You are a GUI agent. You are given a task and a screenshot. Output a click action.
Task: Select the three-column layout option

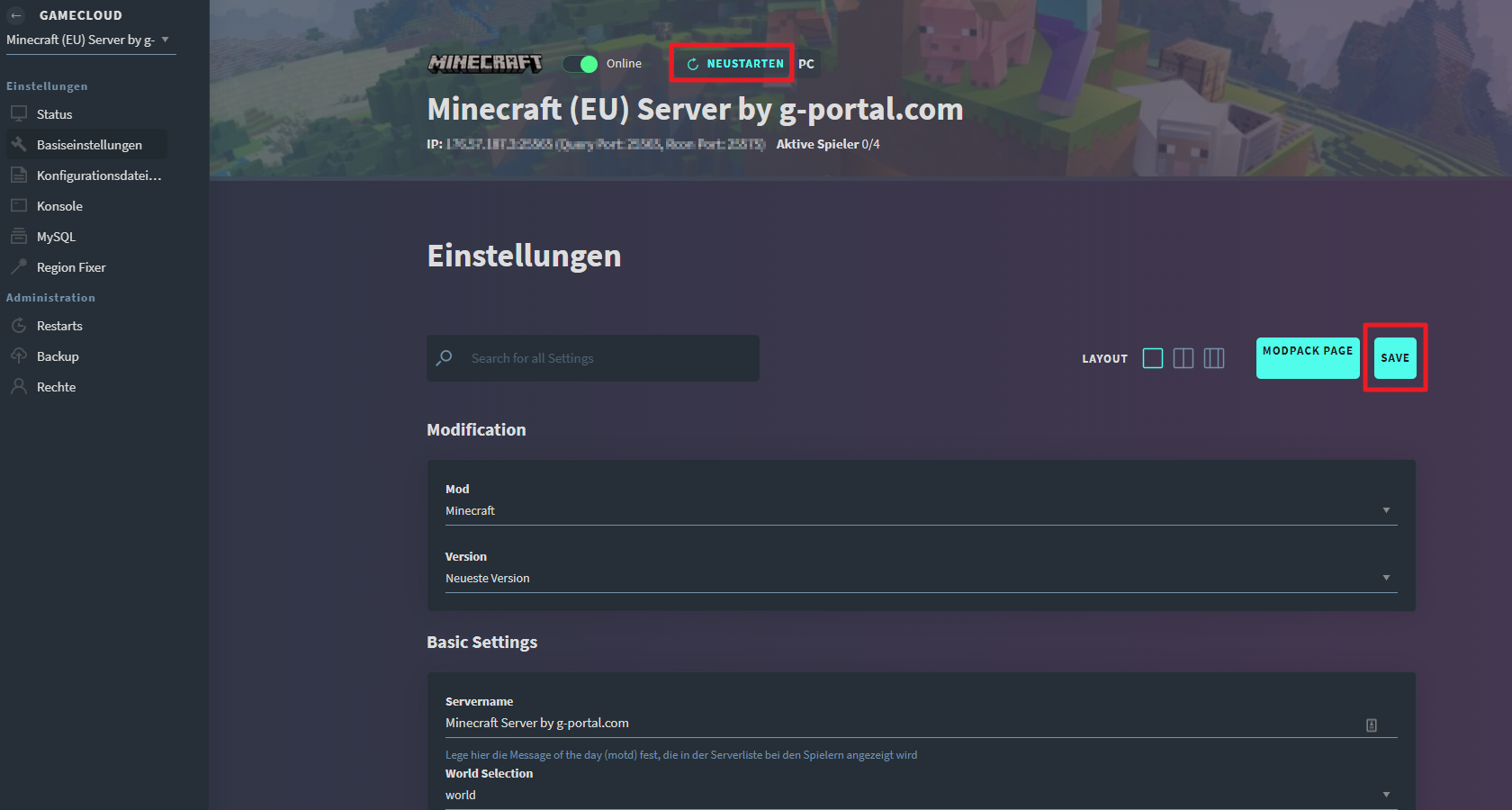1214,358
